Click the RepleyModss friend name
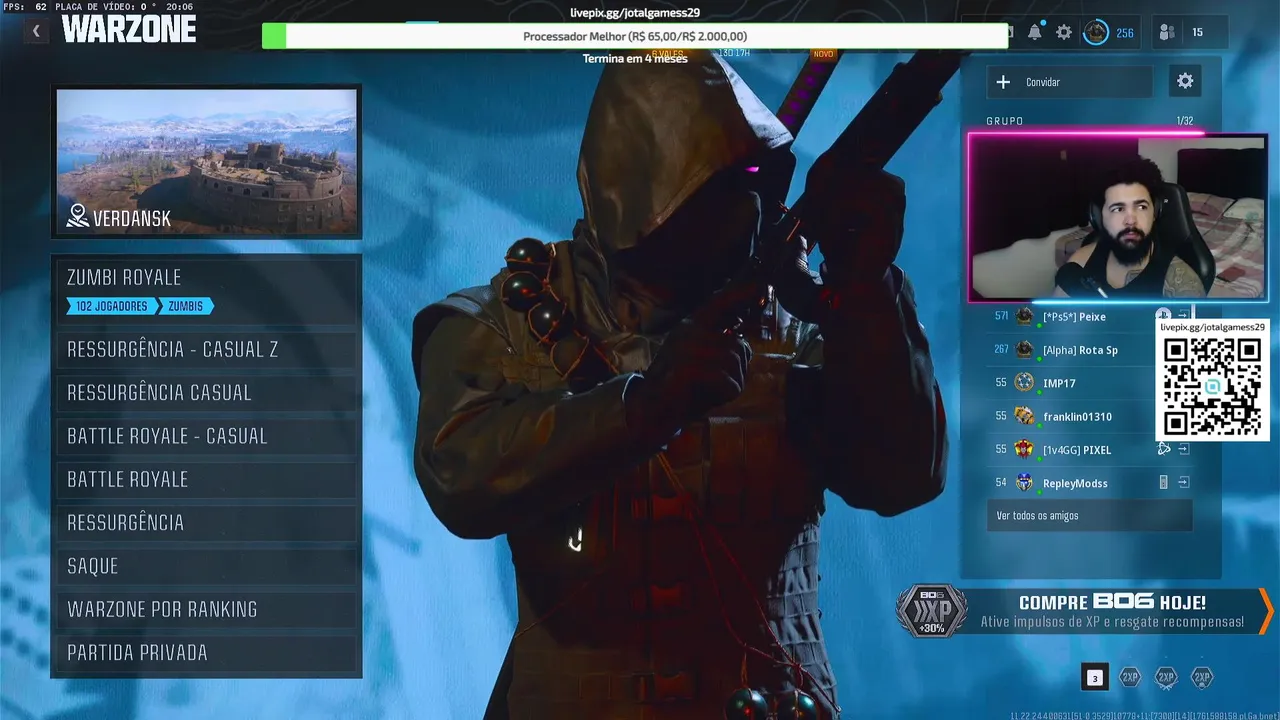Image resolution: width=1280 pixels, height=720 pixels. coord(1075,483)
